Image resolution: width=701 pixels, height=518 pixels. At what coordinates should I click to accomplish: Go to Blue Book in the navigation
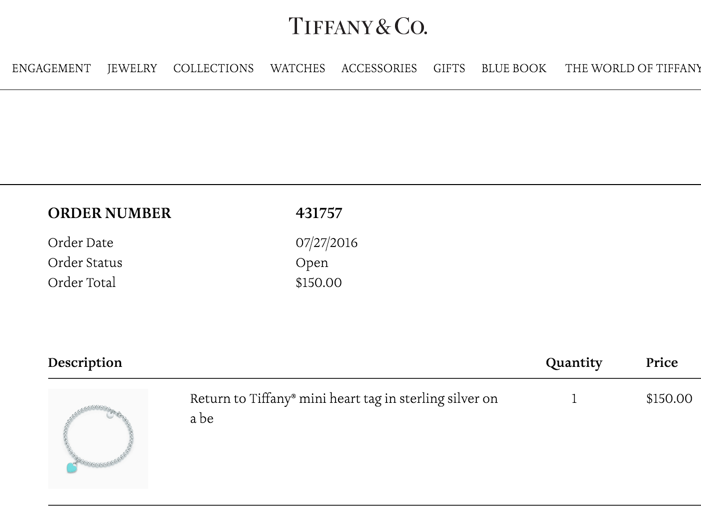pos(514,68)
